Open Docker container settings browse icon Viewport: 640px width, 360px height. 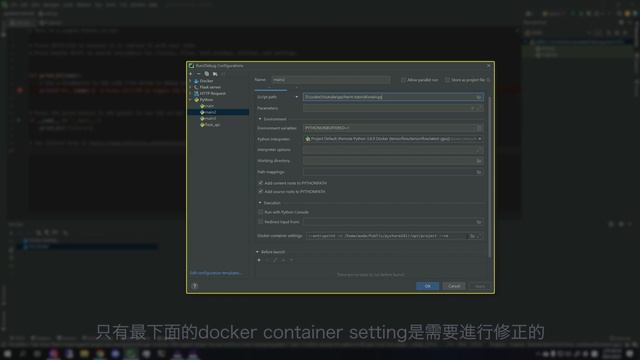pyautogui.click(x=472, y=236)
